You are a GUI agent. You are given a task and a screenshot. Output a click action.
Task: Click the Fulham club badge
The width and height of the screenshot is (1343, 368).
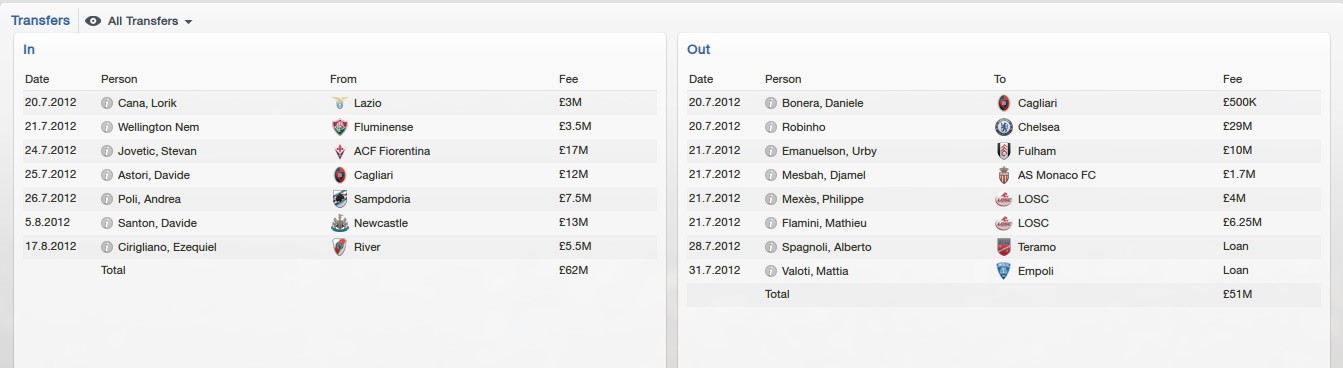(x=1004, y=151)
